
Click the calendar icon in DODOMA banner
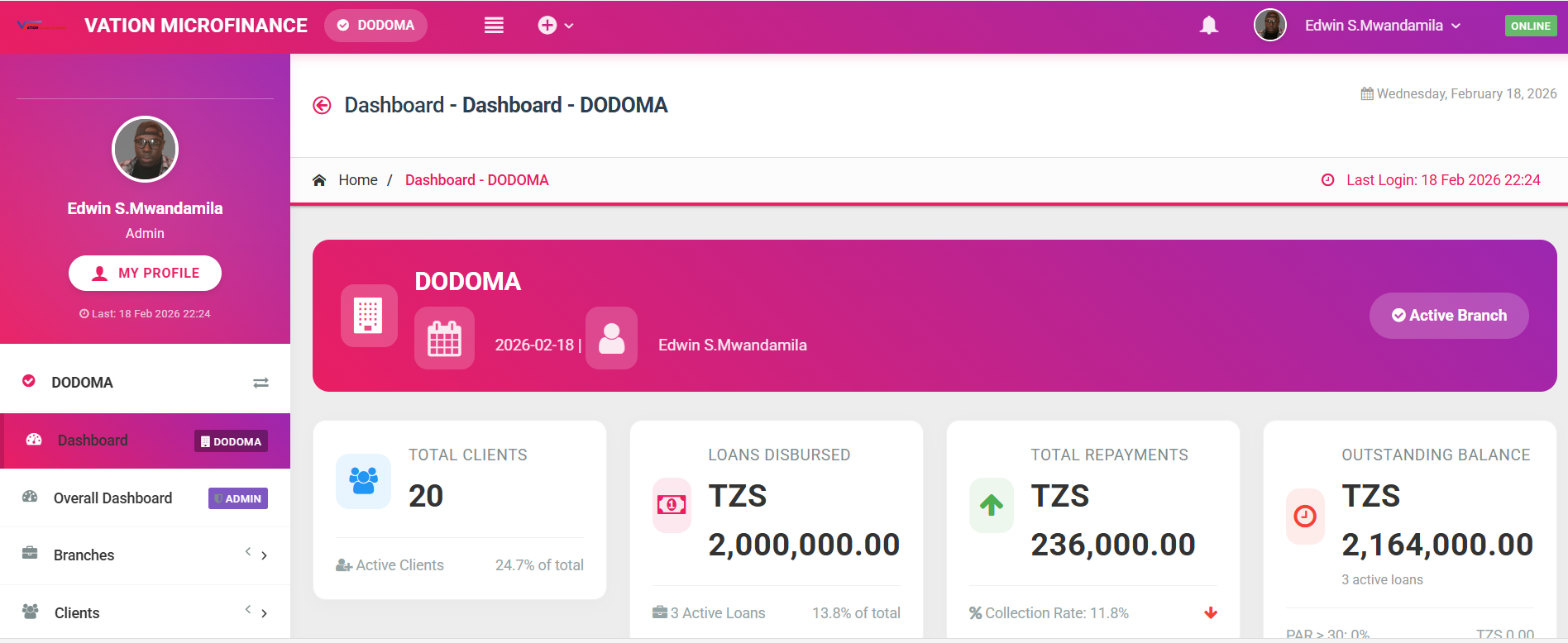(444, 338)
